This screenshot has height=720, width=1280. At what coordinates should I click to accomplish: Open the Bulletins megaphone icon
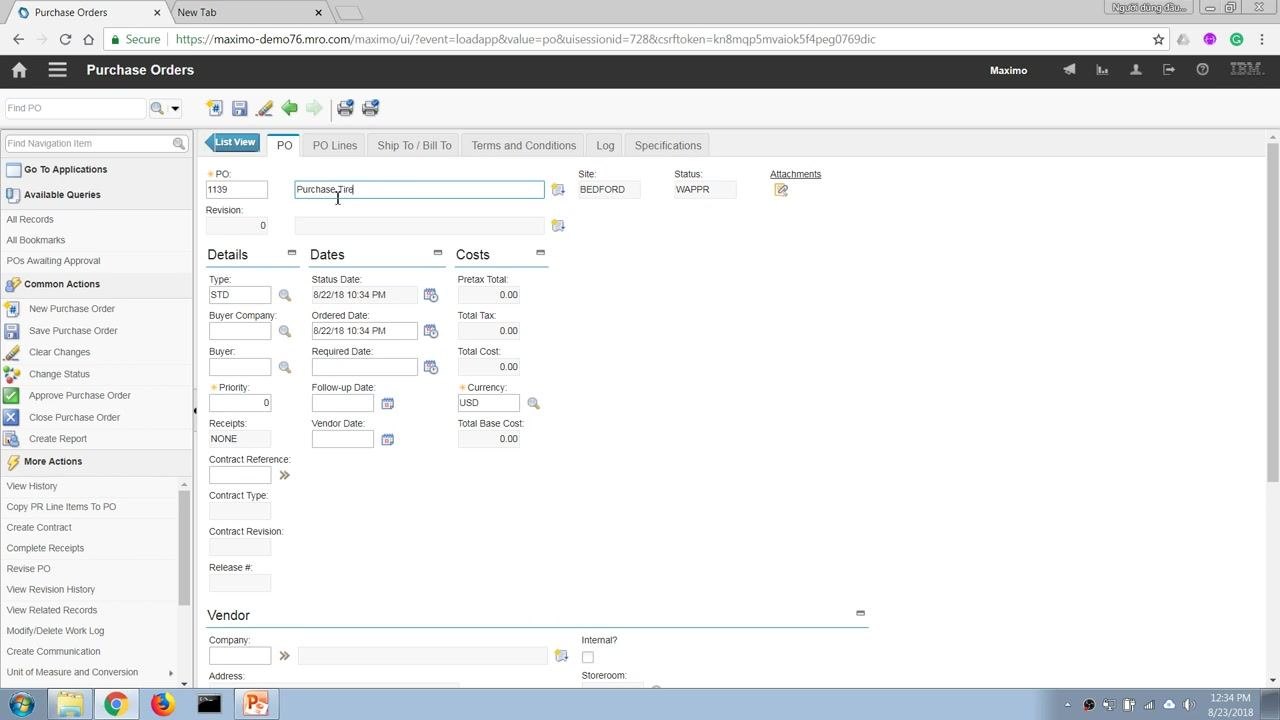click(1069, 70)
